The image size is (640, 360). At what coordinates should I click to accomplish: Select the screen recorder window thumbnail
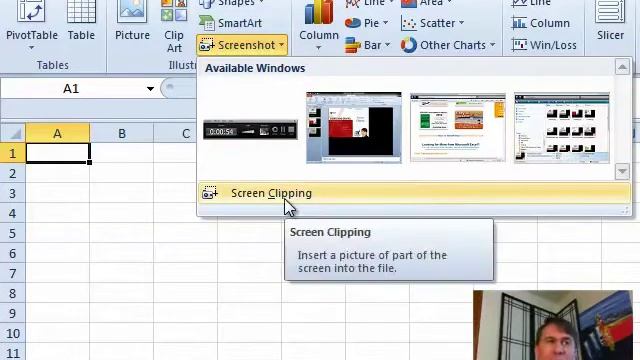point(250,130)
